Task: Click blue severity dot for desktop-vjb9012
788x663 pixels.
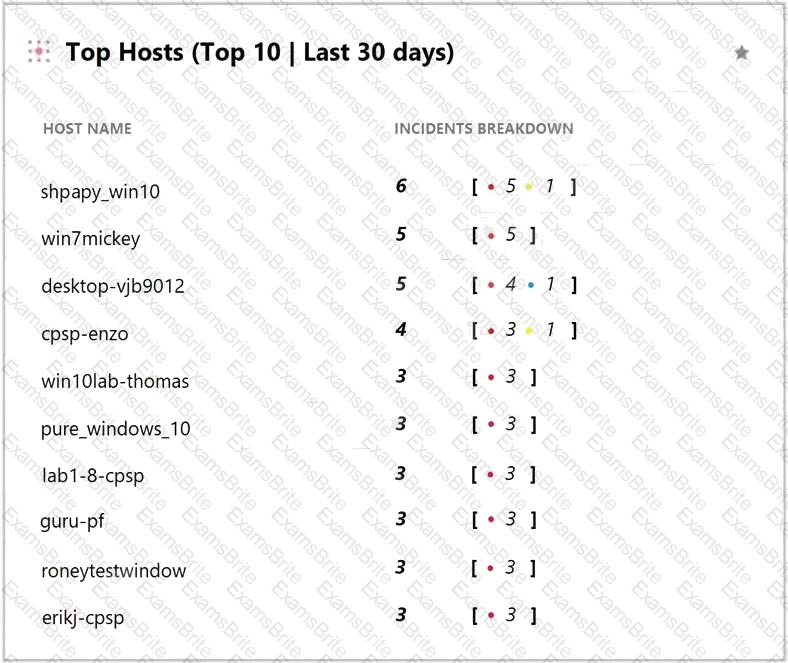Action: tap(531, 285)
